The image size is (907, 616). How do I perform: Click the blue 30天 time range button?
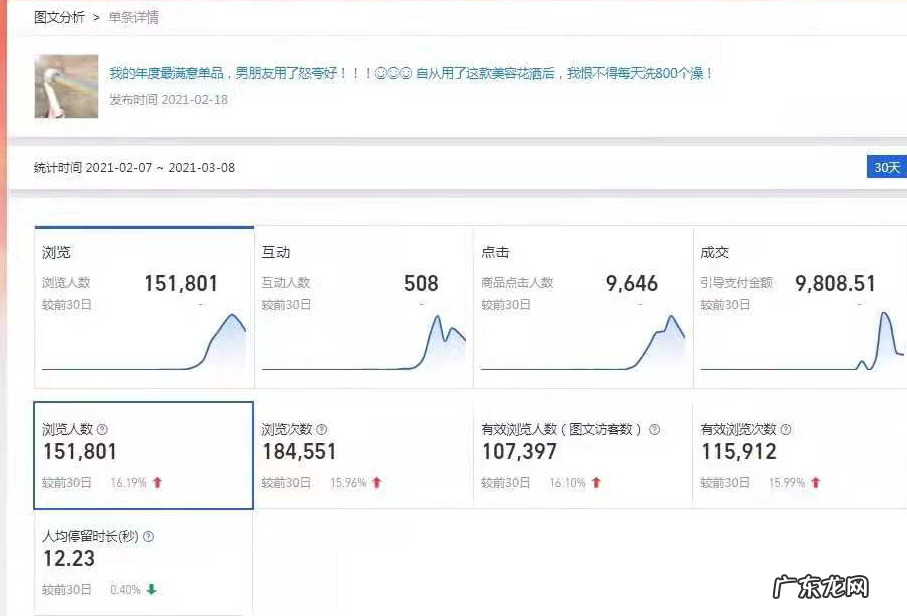(884, 167)
